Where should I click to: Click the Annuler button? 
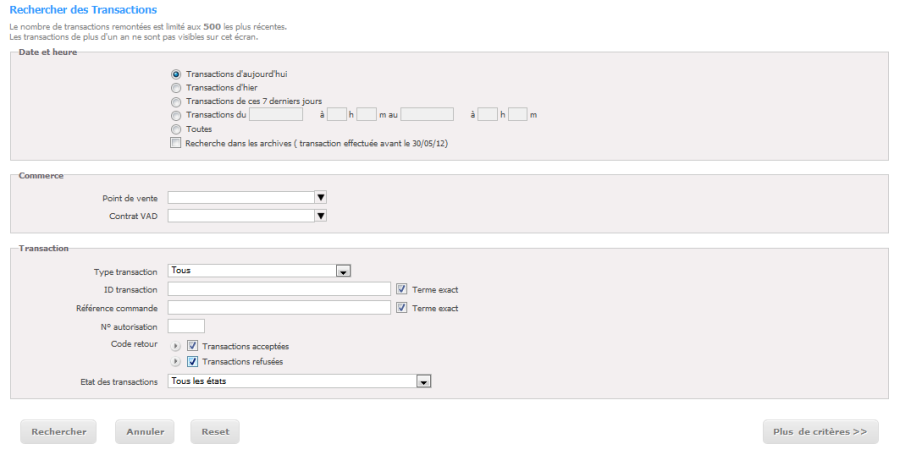coord(145,431)
